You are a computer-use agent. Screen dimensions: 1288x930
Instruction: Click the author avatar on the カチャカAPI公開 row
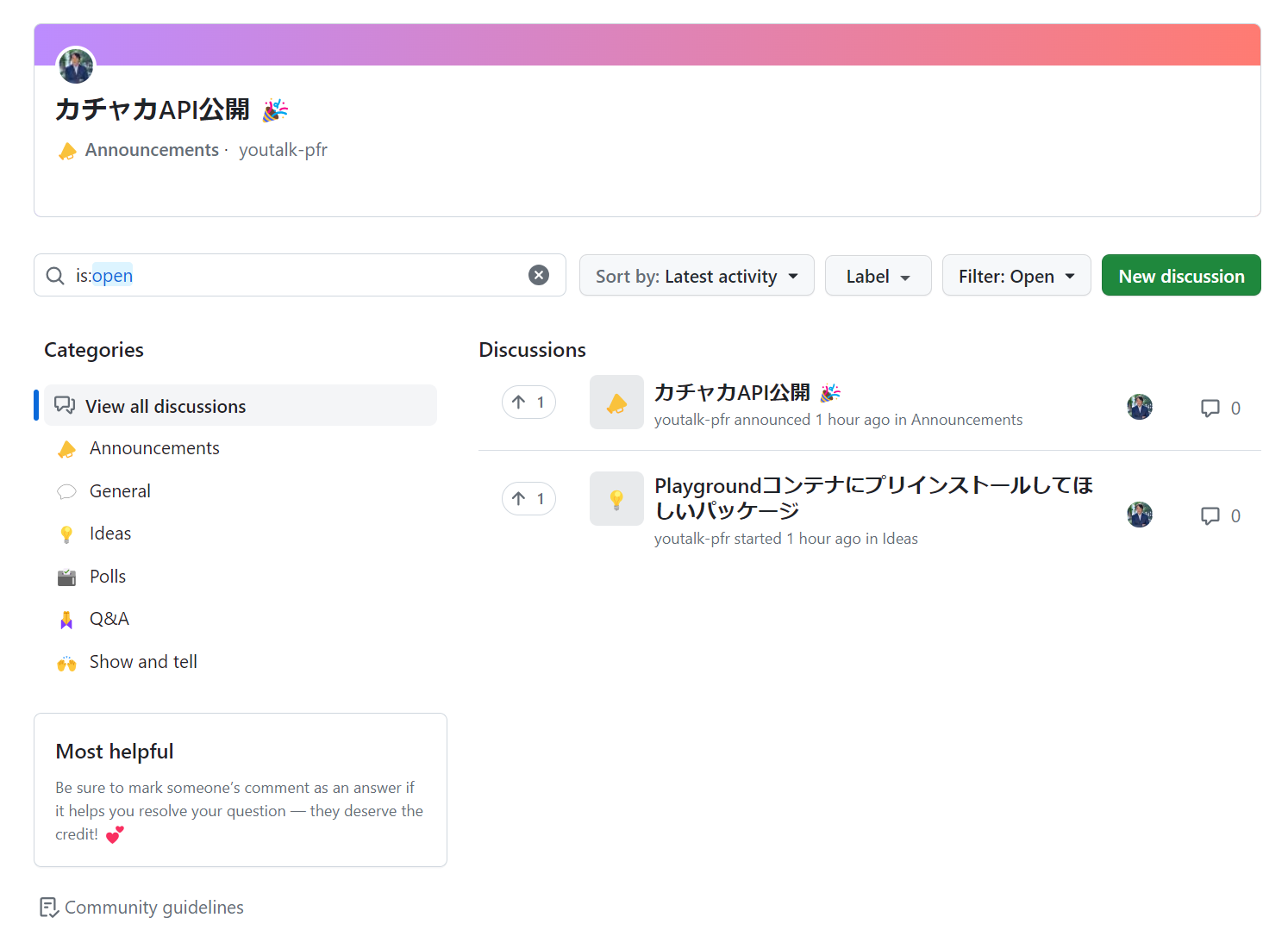[1140, 407]
